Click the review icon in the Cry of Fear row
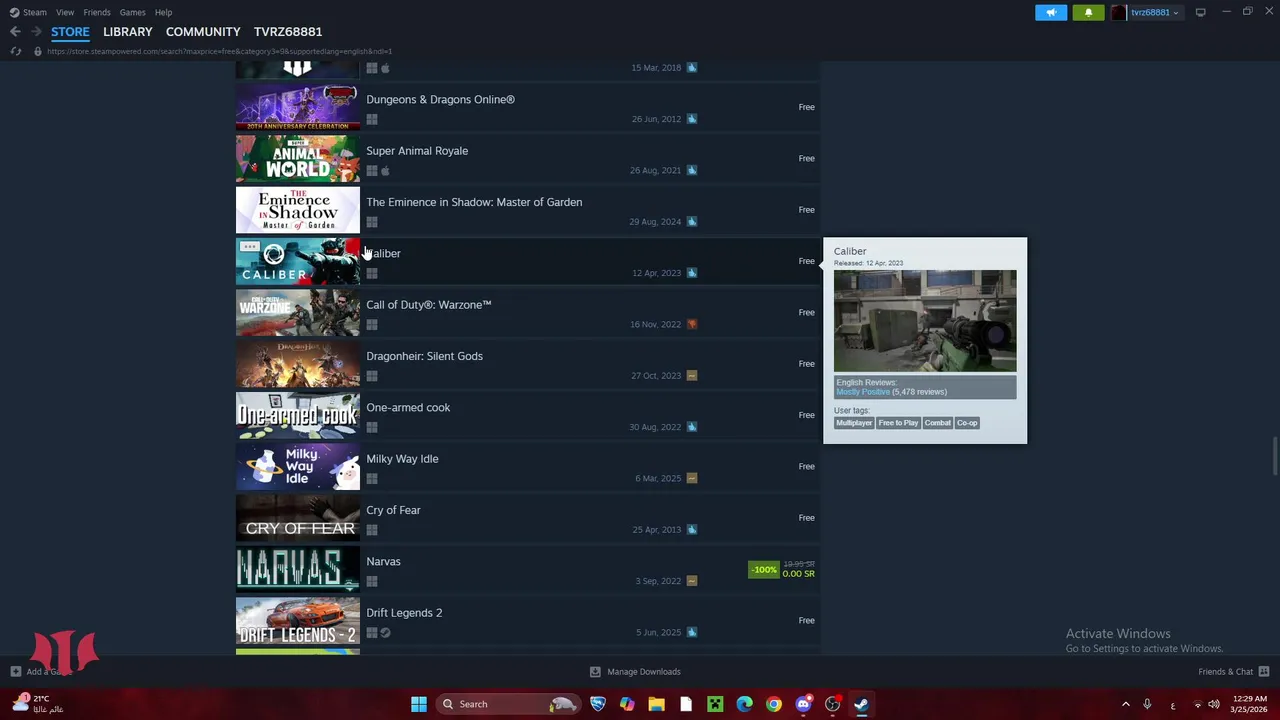This screenshot has width=1280, height=720. [x=691, y=530]
